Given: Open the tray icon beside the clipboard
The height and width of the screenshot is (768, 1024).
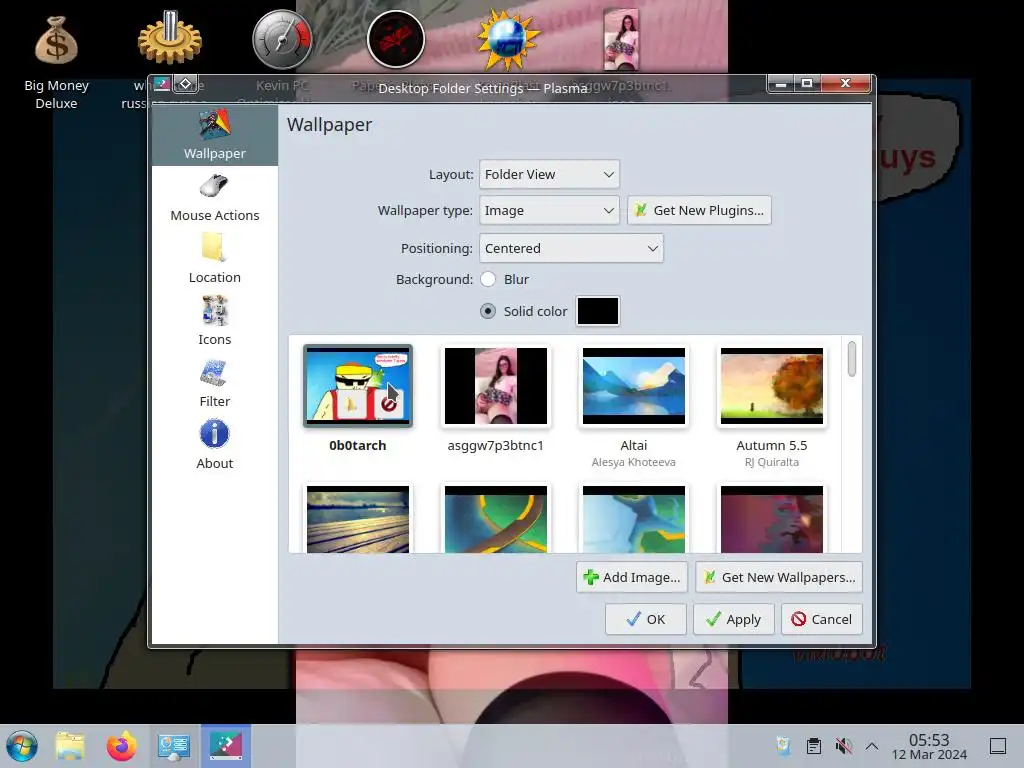Looking at the screenshot, I should pyautogui.click(x=784, y=746).
